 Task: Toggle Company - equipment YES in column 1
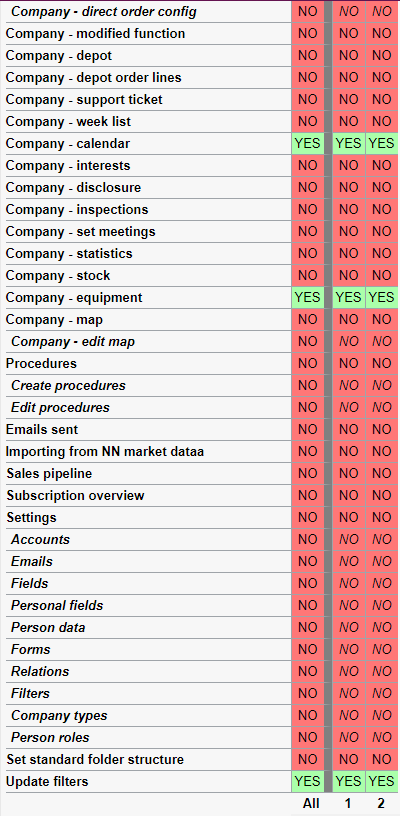(349, 297)
